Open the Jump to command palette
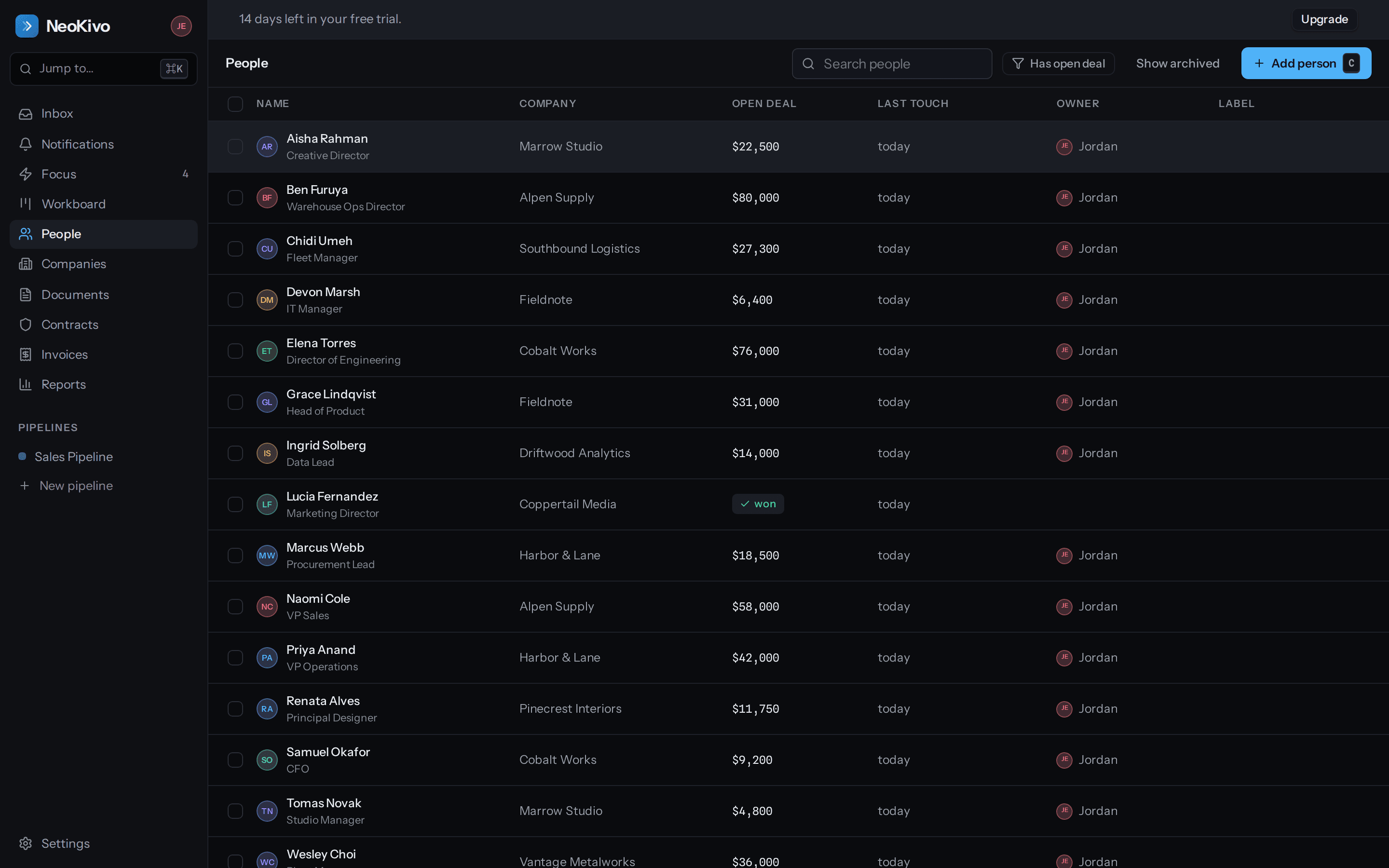The image size is (1389, 868). click(x=103, y=69)
